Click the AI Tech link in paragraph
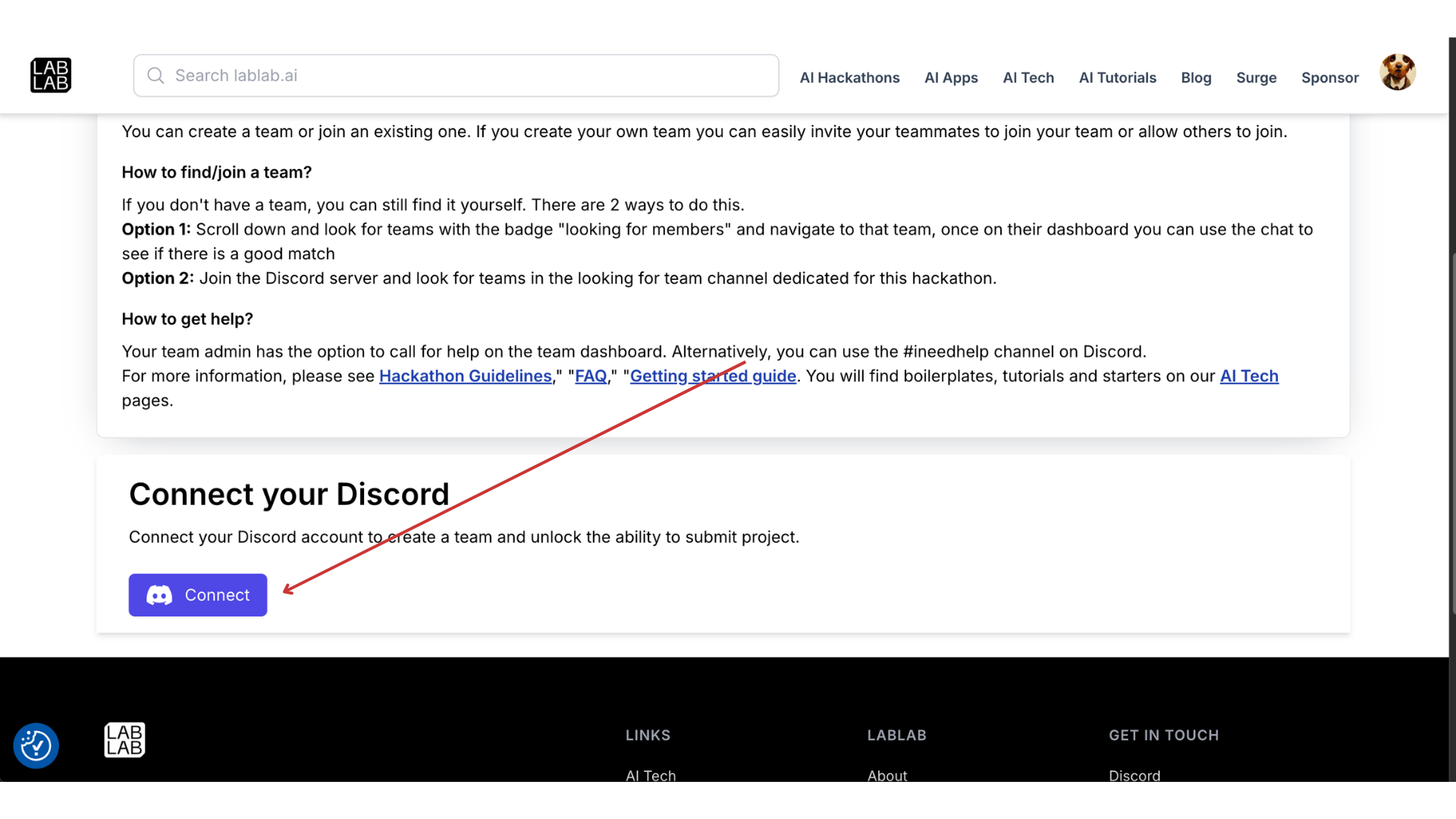1456x819 pixels. click(x=1248, y=376)
